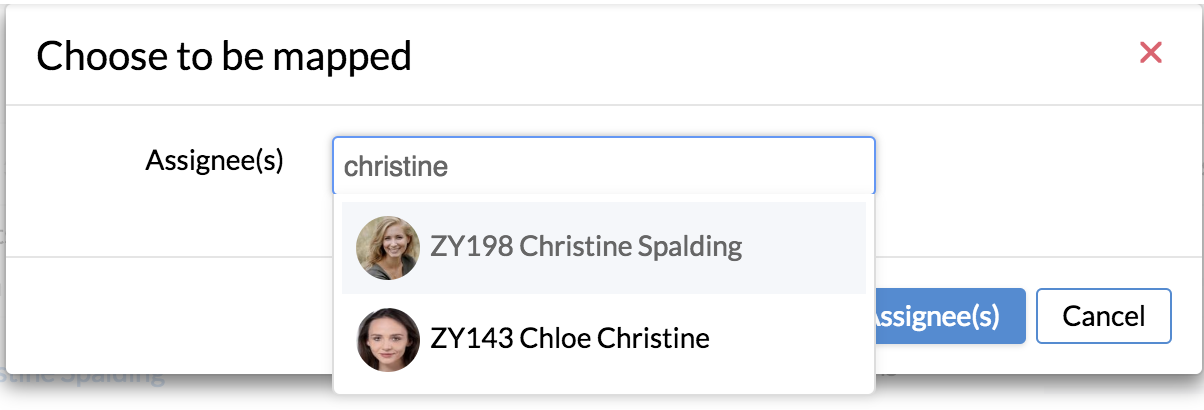This screenshot has width=1204, height=410.
Task: Click the white Cancel button outline
Action: click(x=1104, y=317)
